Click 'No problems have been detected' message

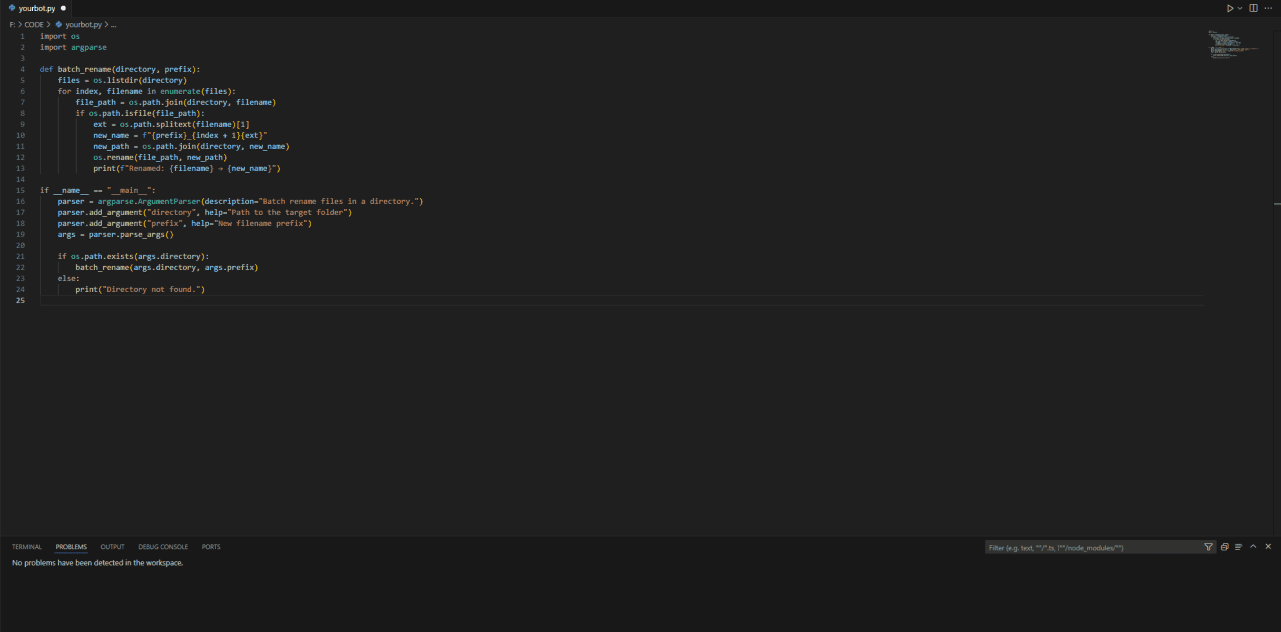(x=97, y=563)
